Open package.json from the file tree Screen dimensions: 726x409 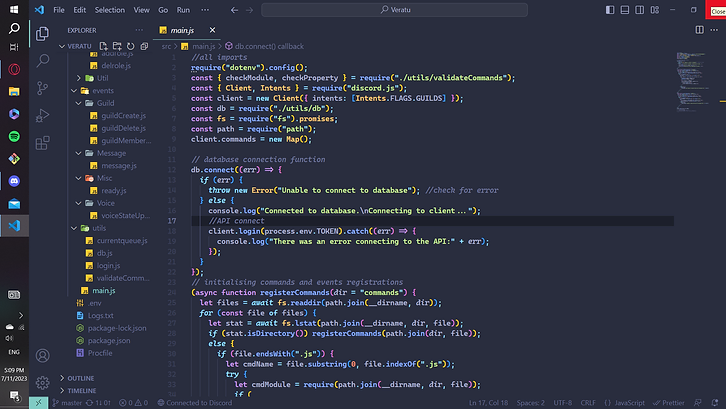click(109, 340)
